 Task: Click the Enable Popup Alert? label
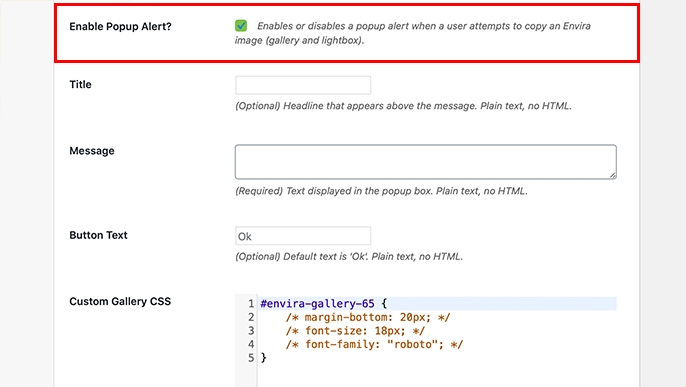point(120,27)
